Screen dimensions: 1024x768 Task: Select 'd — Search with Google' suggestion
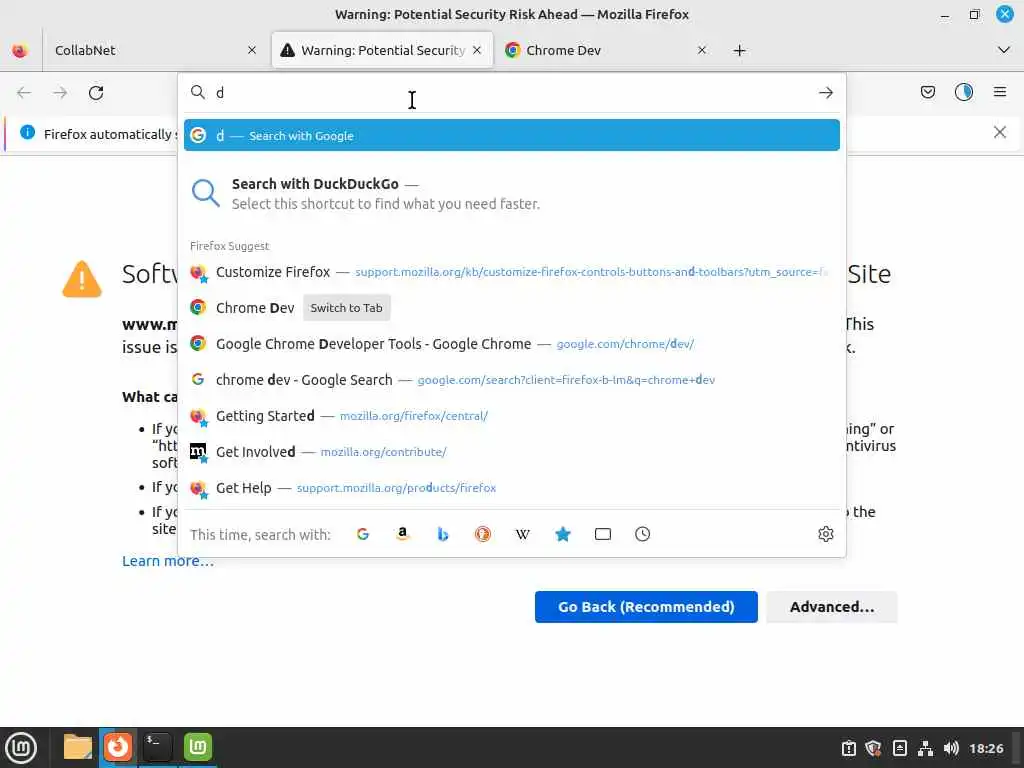click(511, 135)
